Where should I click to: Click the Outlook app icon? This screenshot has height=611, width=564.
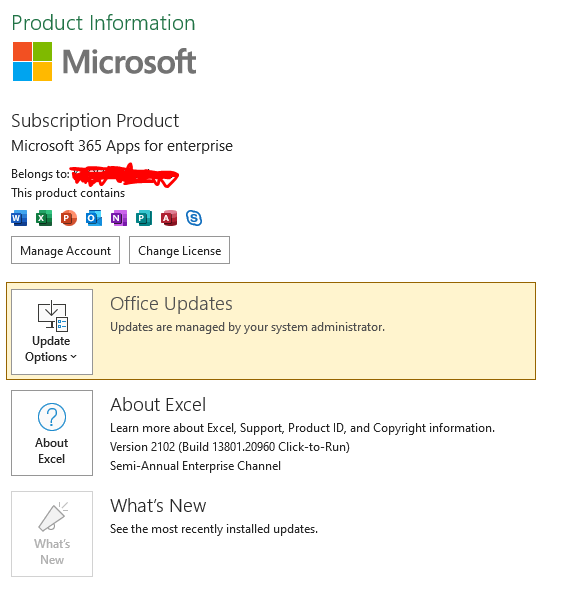click(x=94, y=218)
